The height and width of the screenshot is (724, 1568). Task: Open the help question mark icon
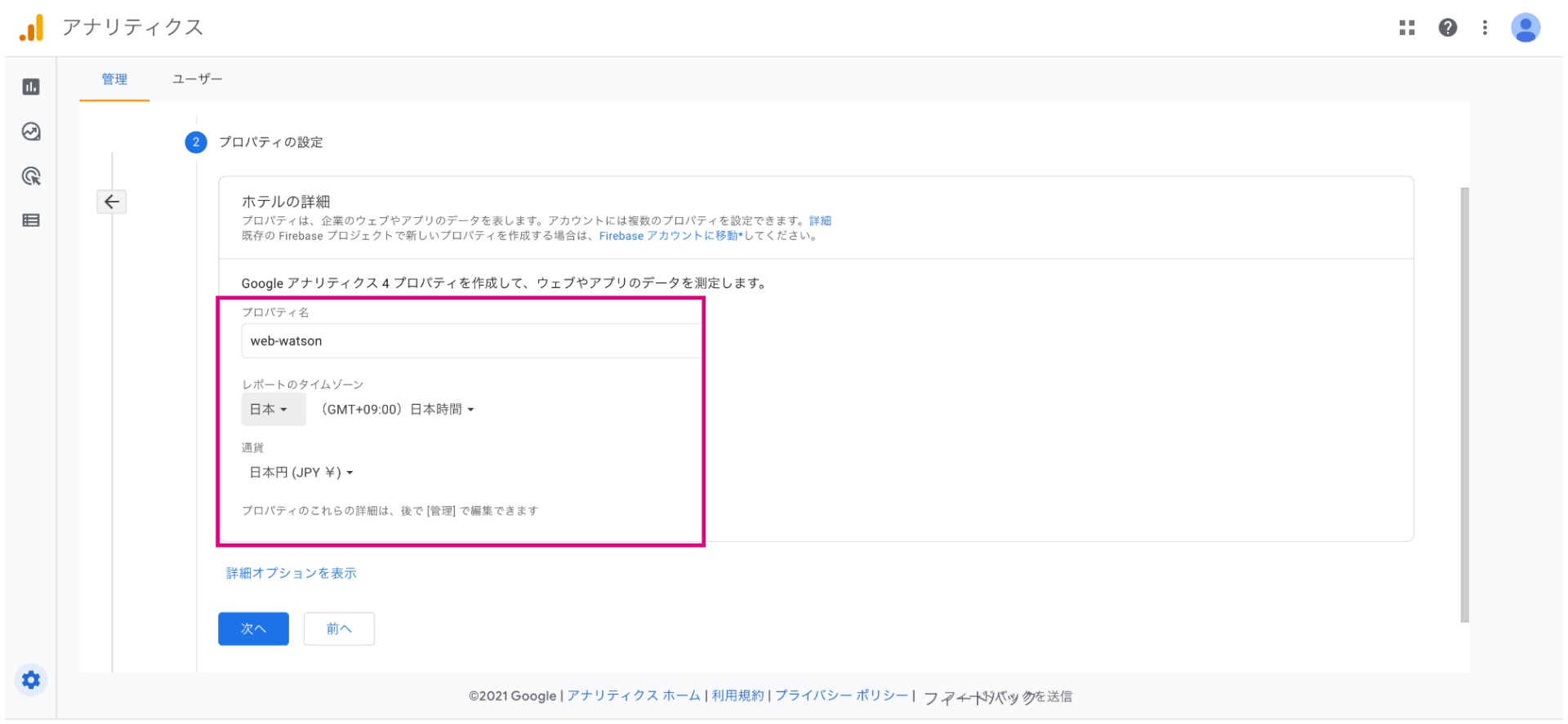(1447, 28)
